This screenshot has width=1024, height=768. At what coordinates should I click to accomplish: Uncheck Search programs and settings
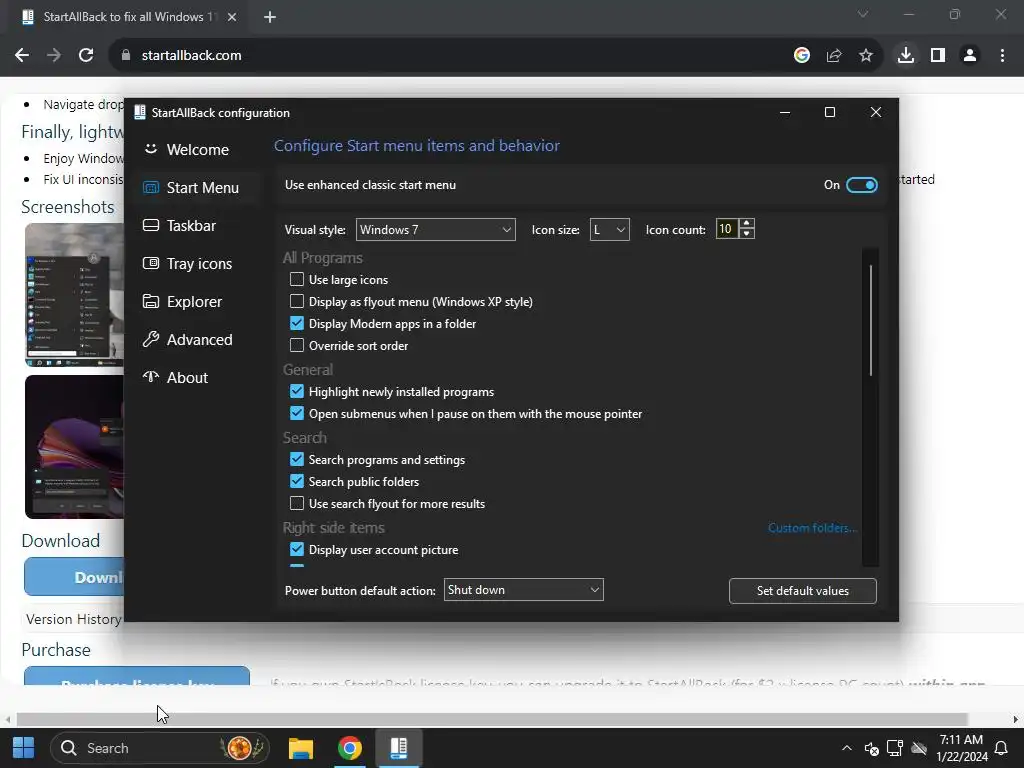click(296, 459)
